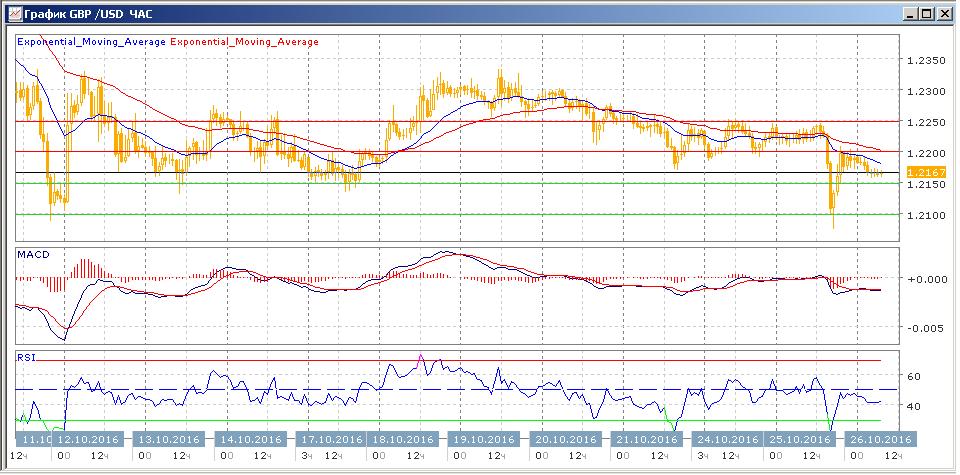Select the red Exponential_Moving_Average legend label
The image size is (960, 475).
246,42
